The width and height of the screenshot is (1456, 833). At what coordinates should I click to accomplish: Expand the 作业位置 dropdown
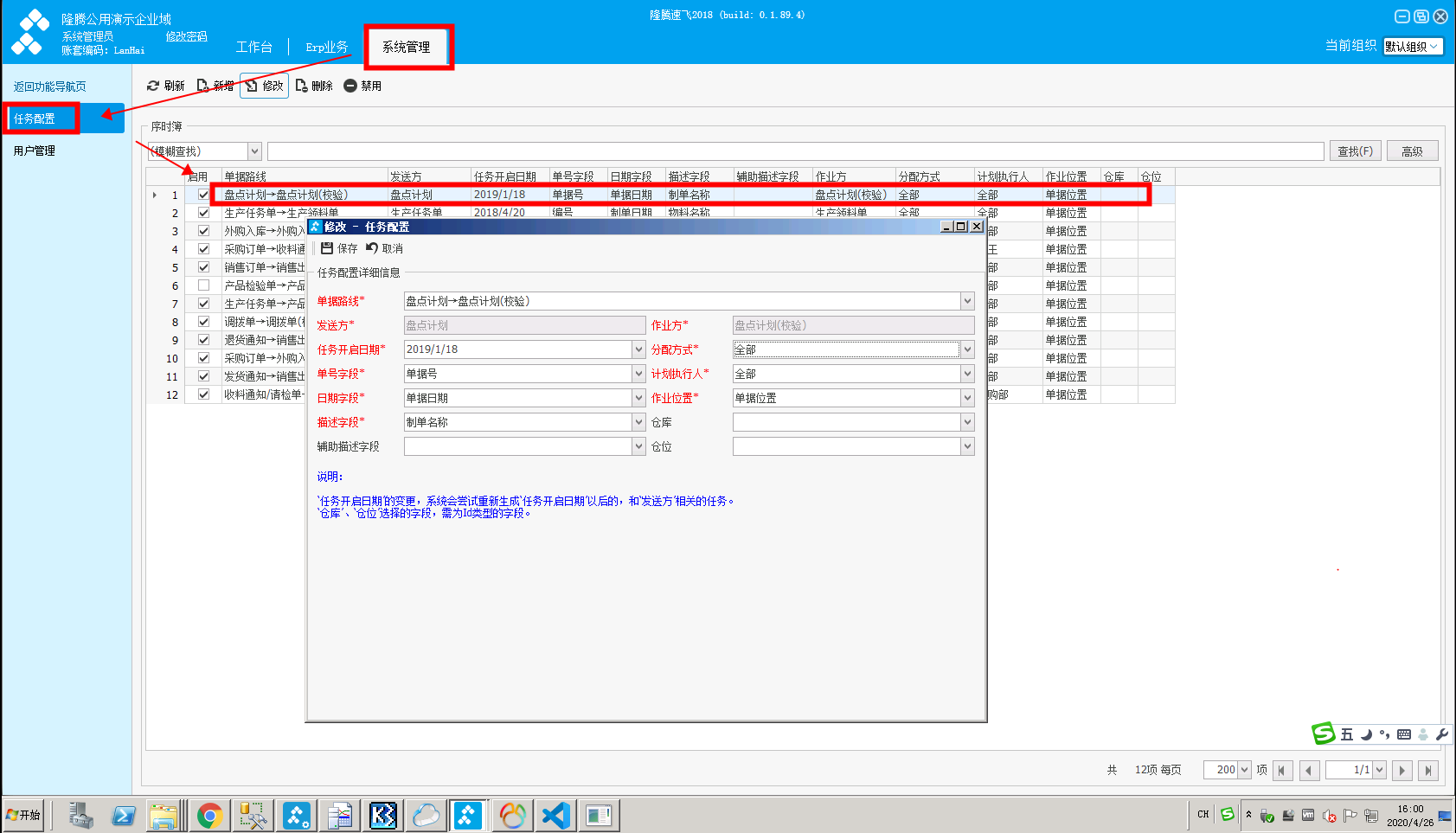coord(967,398)
